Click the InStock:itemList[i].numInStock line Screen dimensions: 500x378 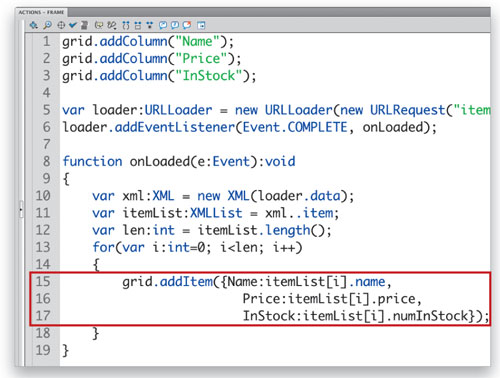point(366,316)
